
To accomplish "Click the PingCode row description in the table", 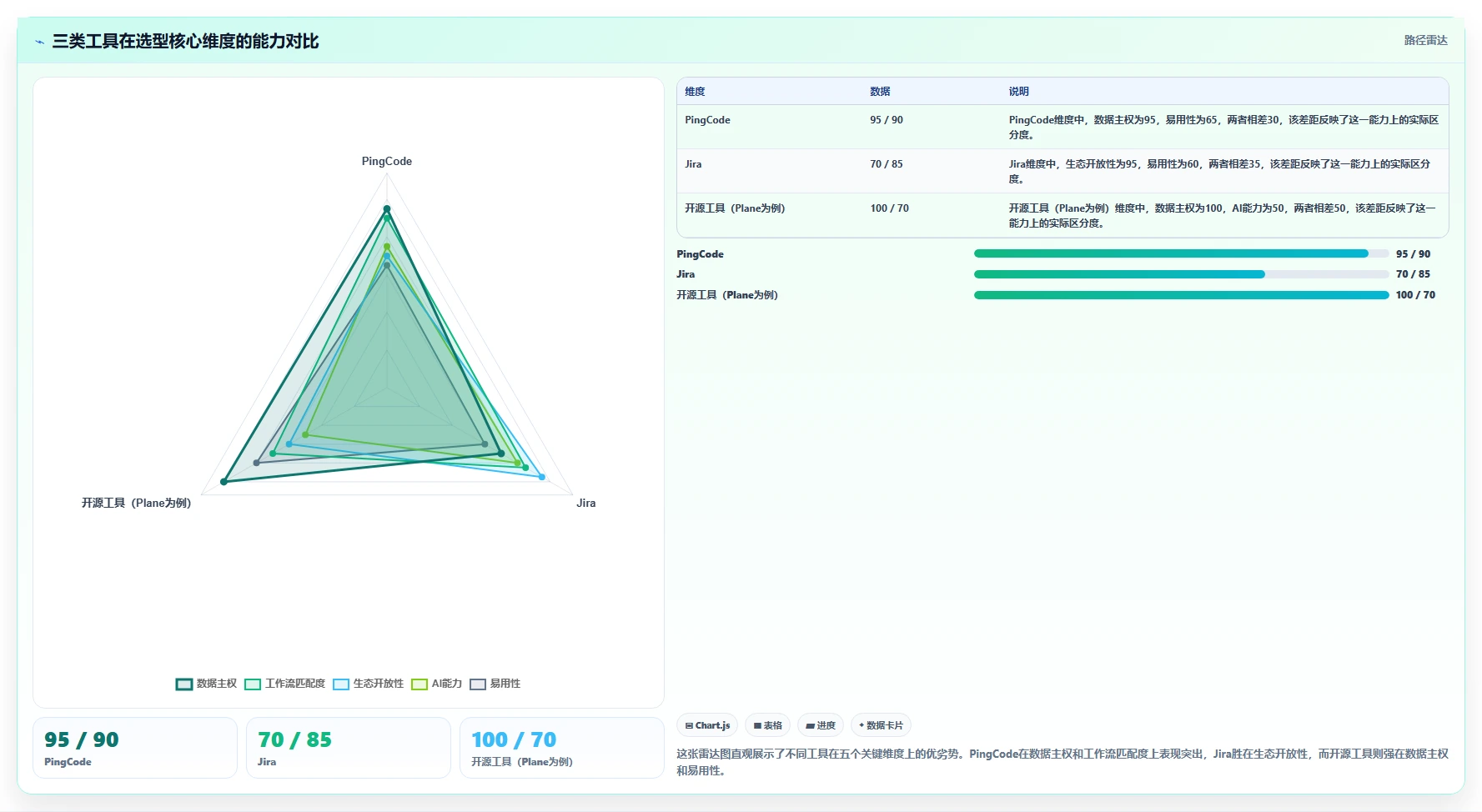I will coord(1223,127).
